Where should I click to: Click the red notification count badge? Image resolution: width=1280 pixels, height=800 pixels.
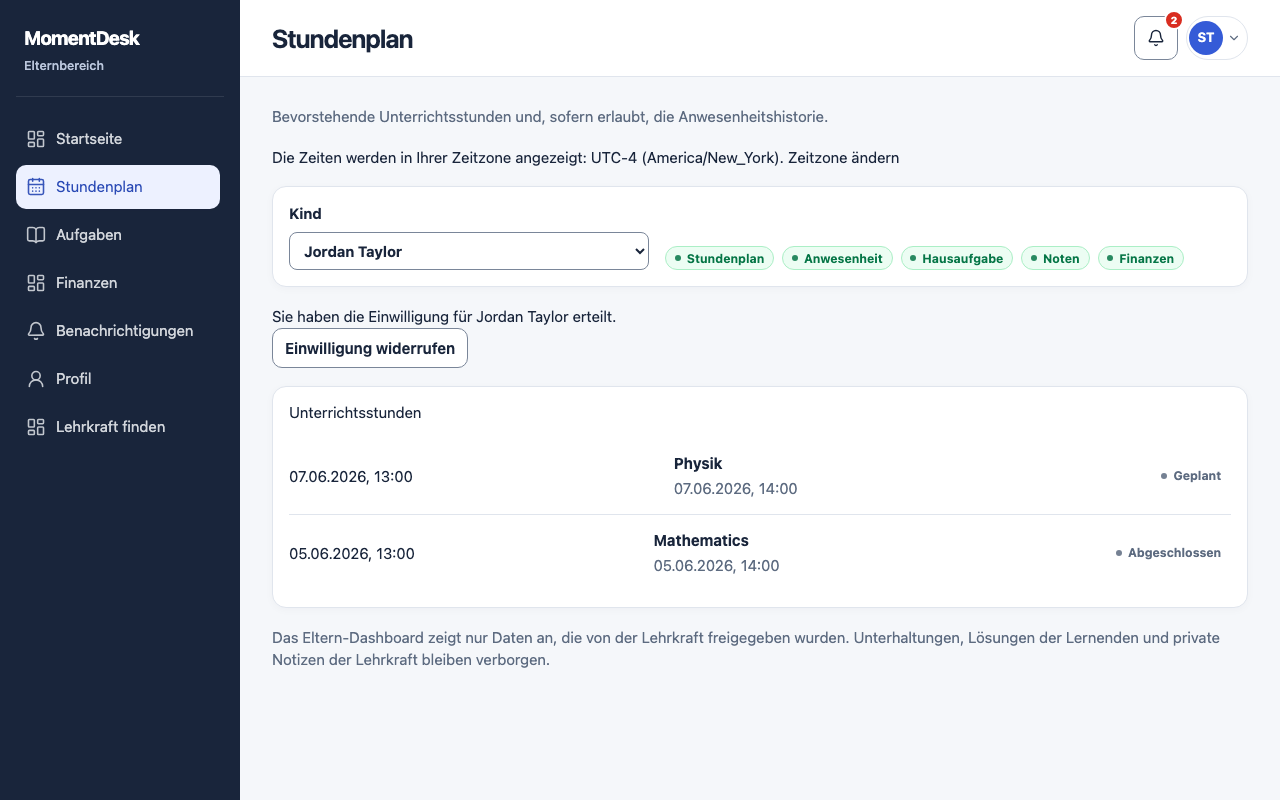pos(1174,20)
